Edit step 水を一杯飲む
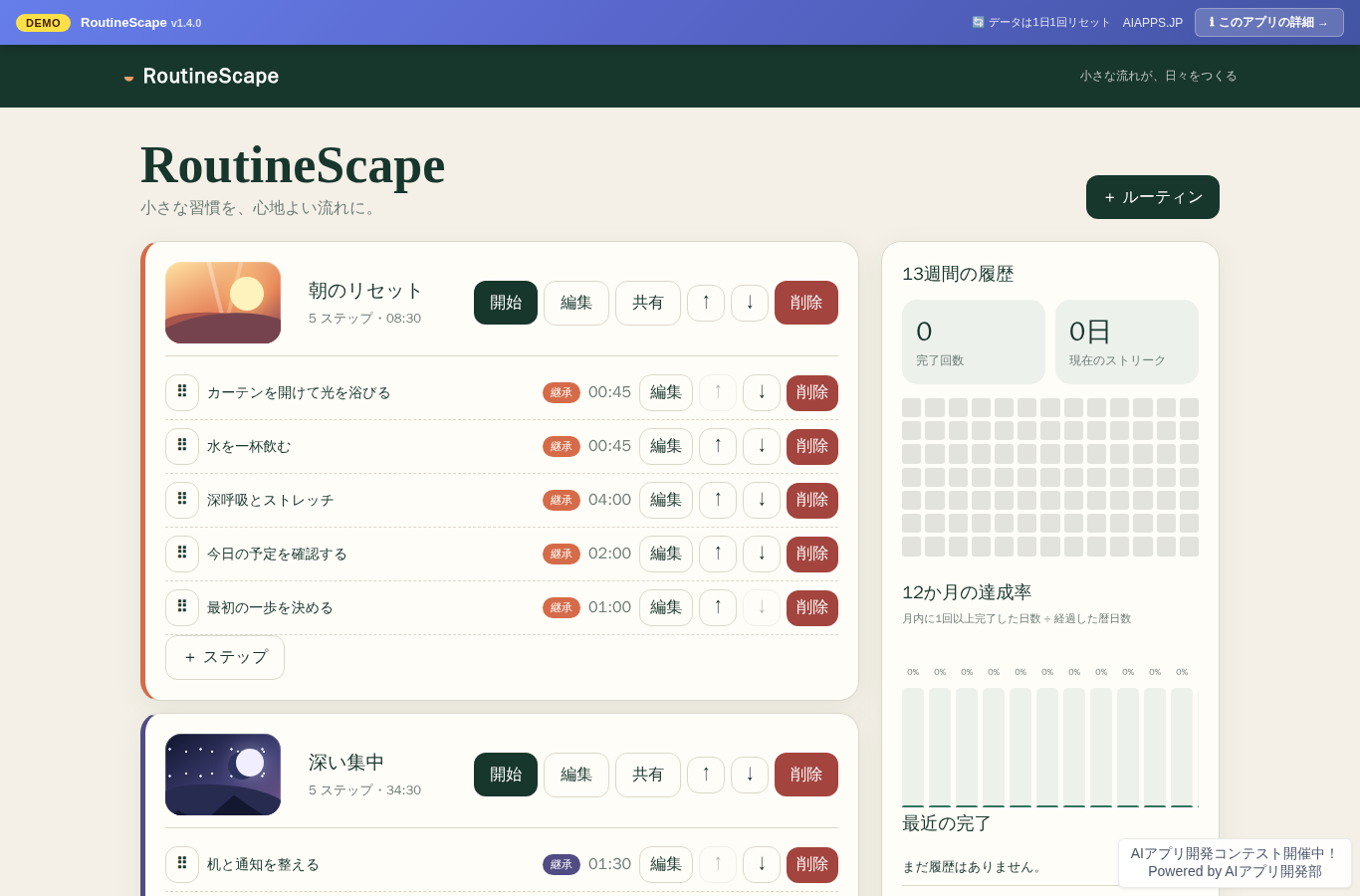 pyautogui.click(x=666, y=446)
